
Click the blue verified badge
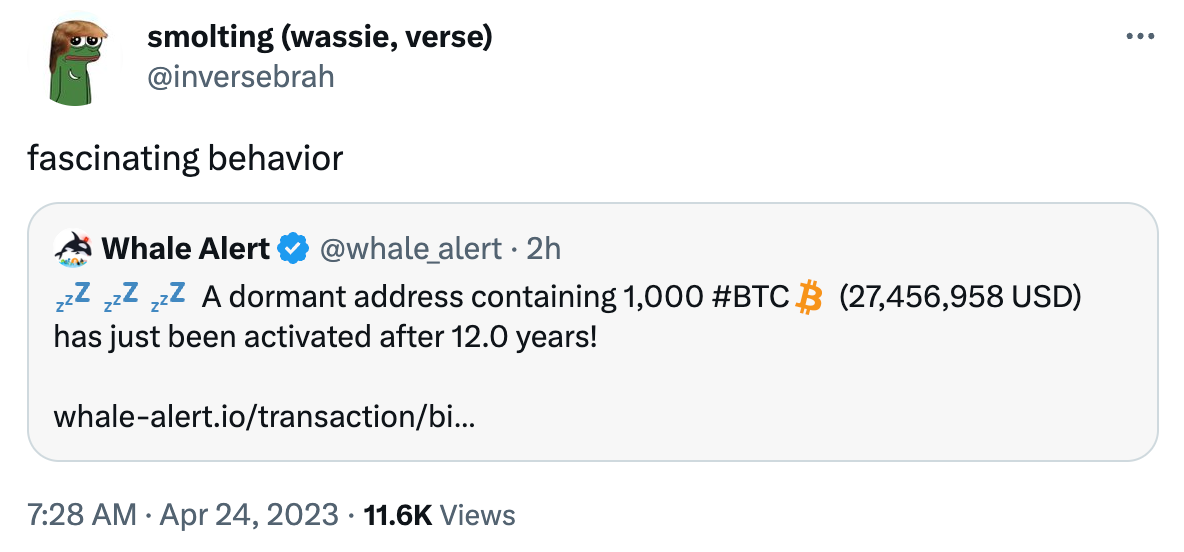[294, 248]
